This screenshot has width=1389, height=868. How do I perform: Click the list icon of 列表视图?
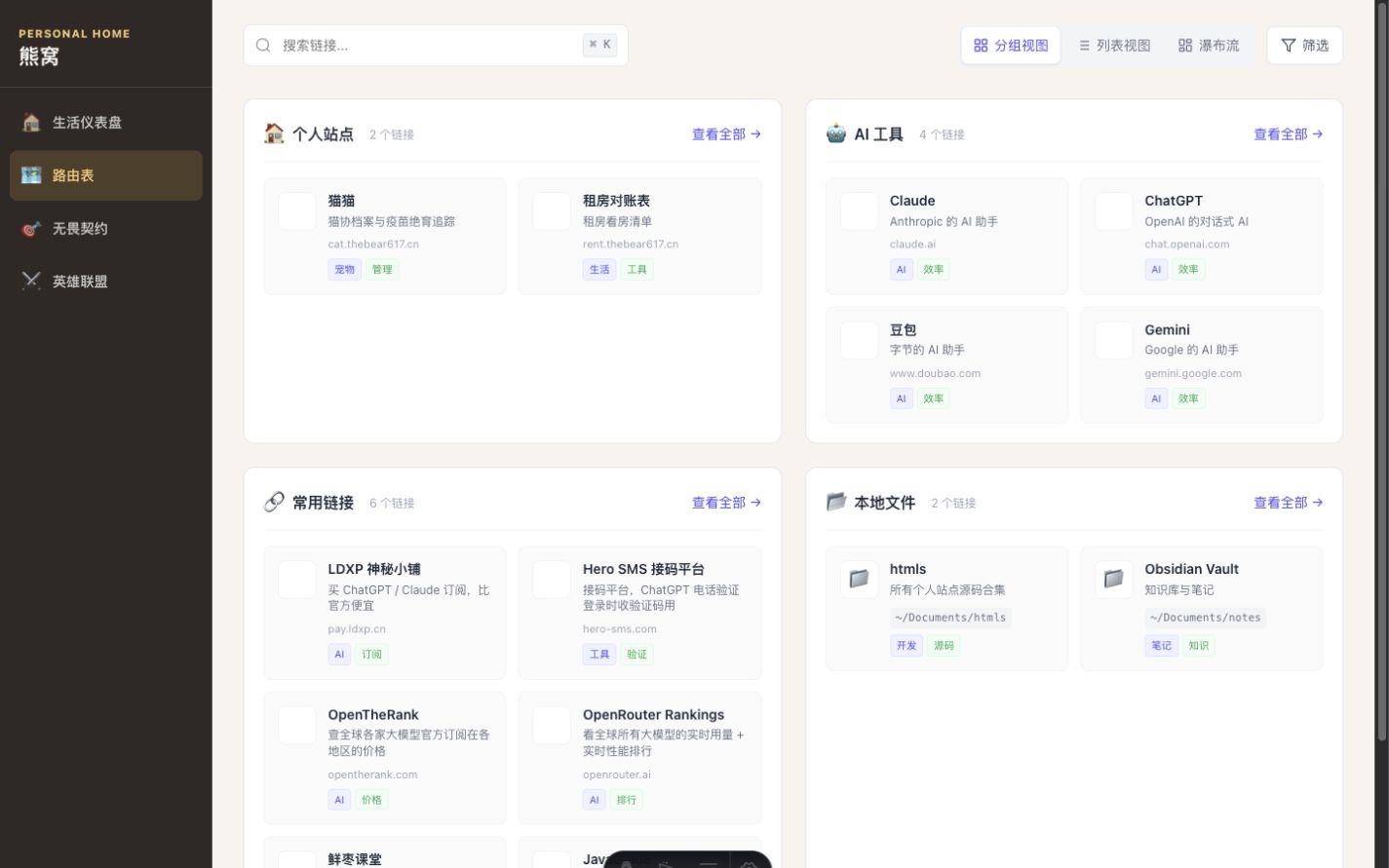[1084, 45]
